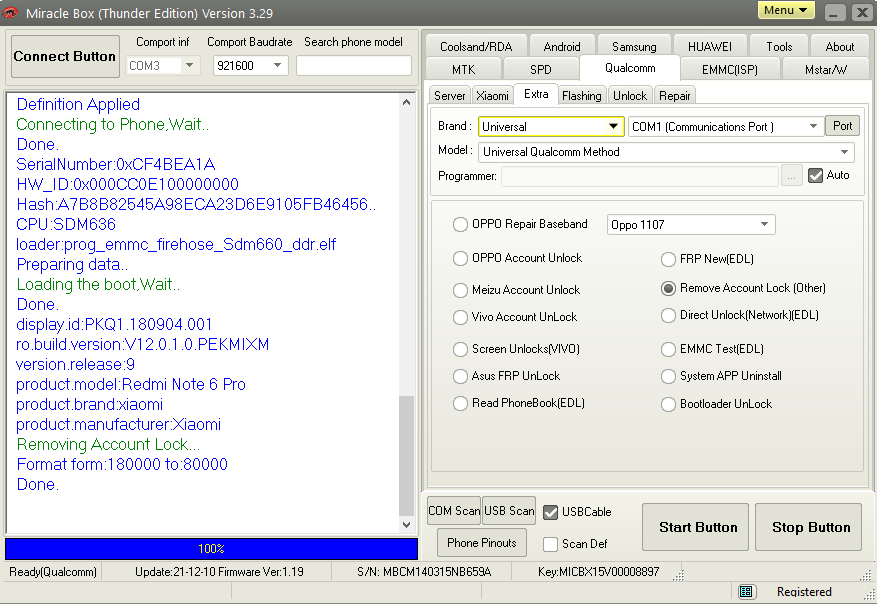Open the Flashing sub-tab
This screenshot has height=604, width=877.
click(x=582, y=96)
